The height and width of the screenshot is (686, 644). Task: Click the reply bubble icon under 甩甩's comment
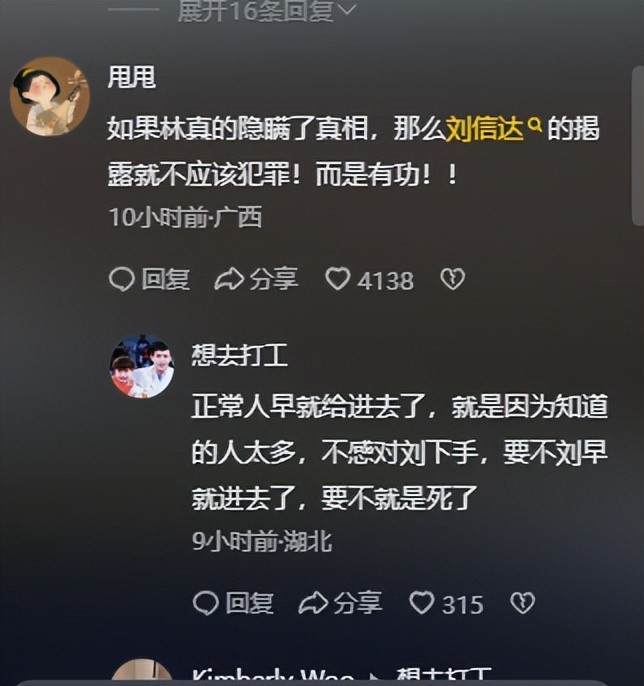121,279
